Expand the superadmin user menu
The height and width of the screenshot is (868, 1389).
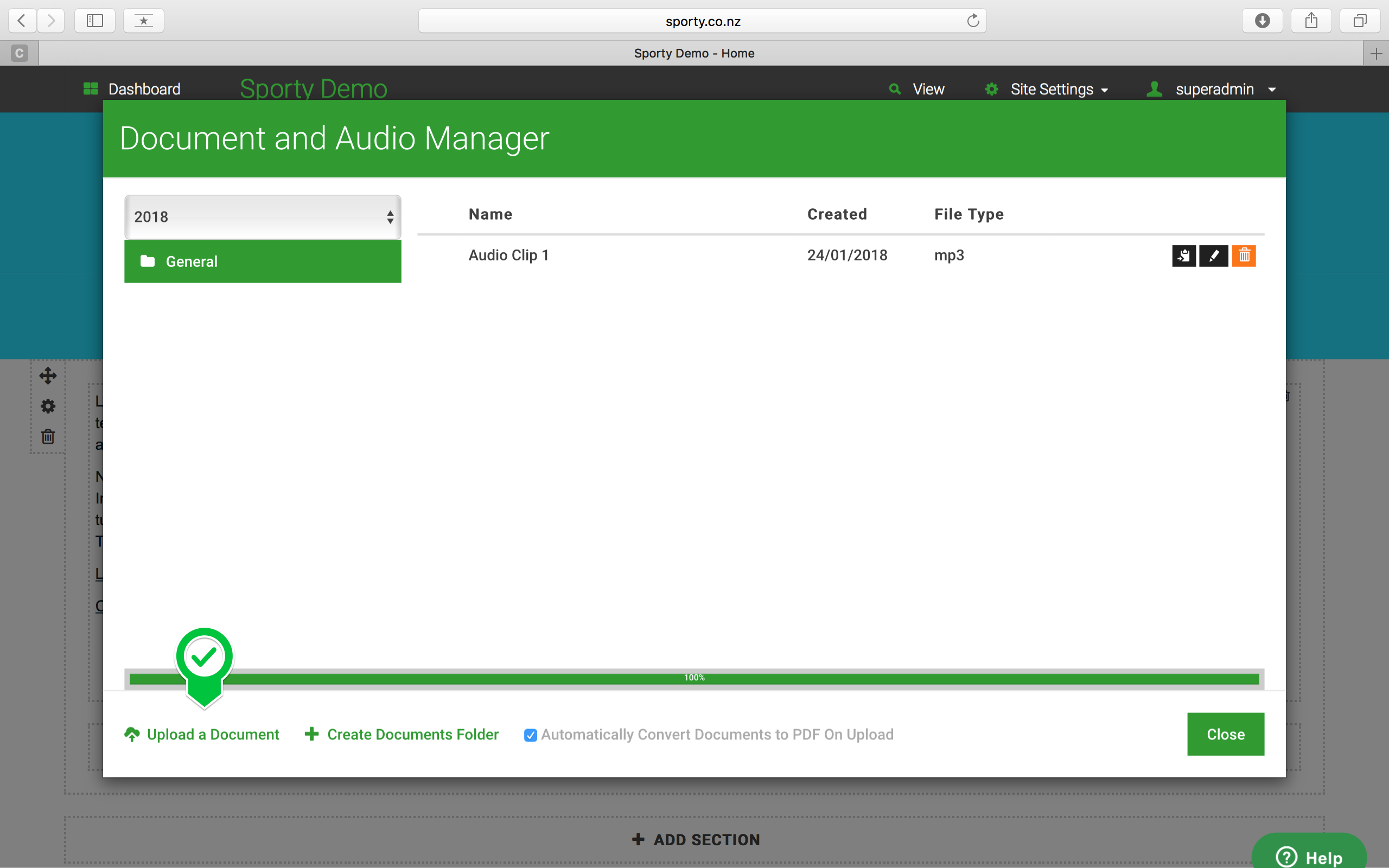(x=1211, y=89)
